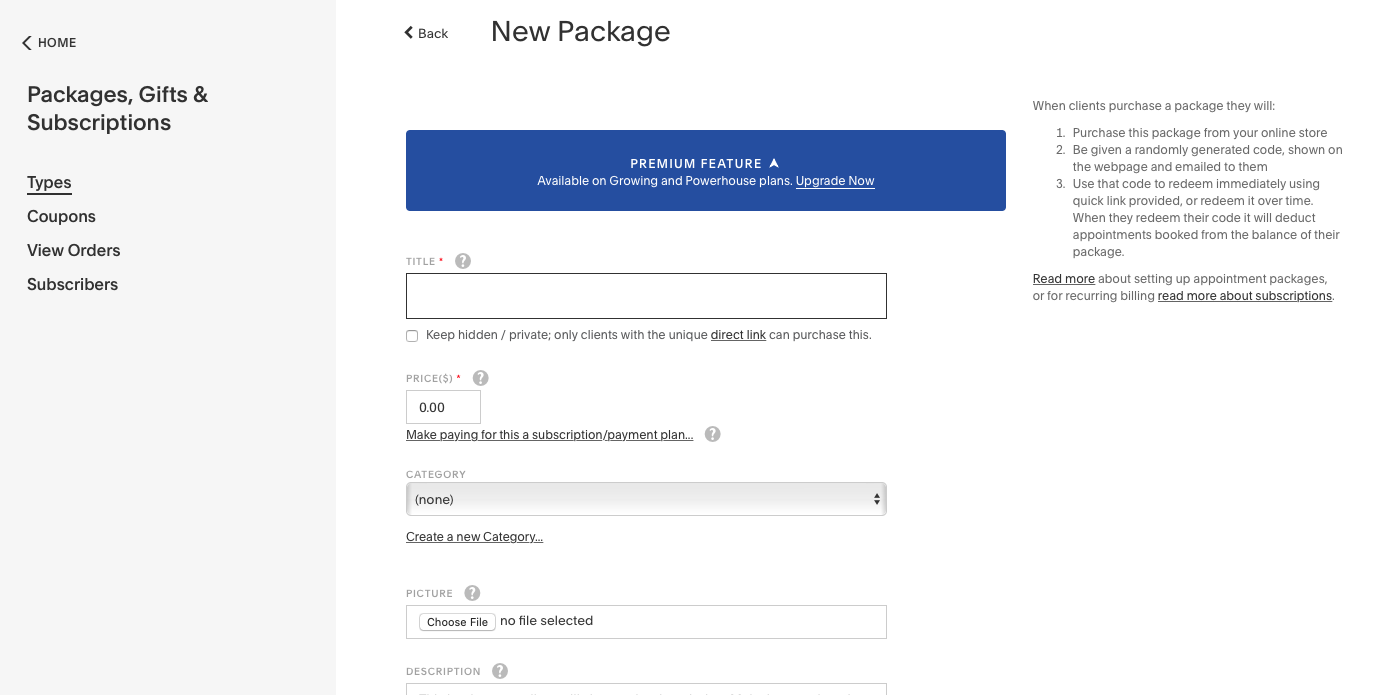Click the Choose File button
1393x695 pixels.
pyautogui.click(x=457, y=622)
